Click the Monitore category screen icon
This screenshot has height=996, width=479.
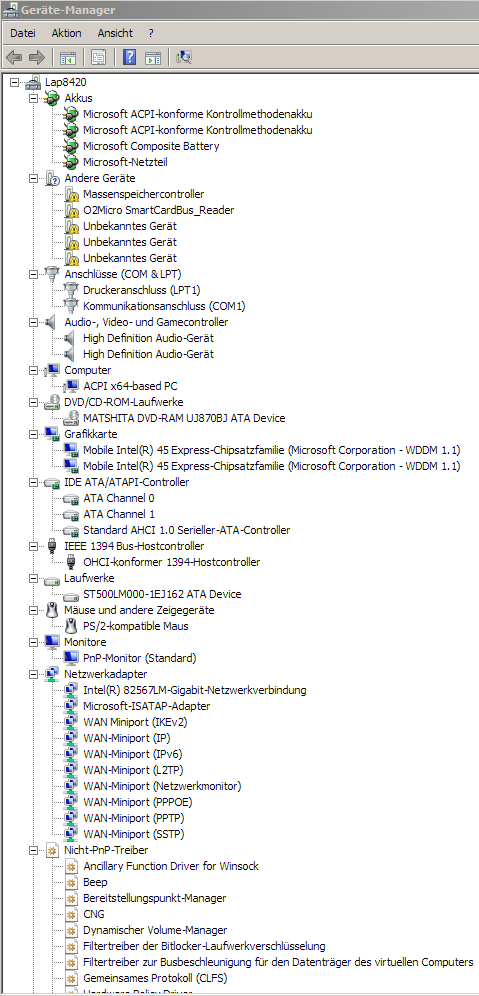pyautogui.click(x=53, y=642)
